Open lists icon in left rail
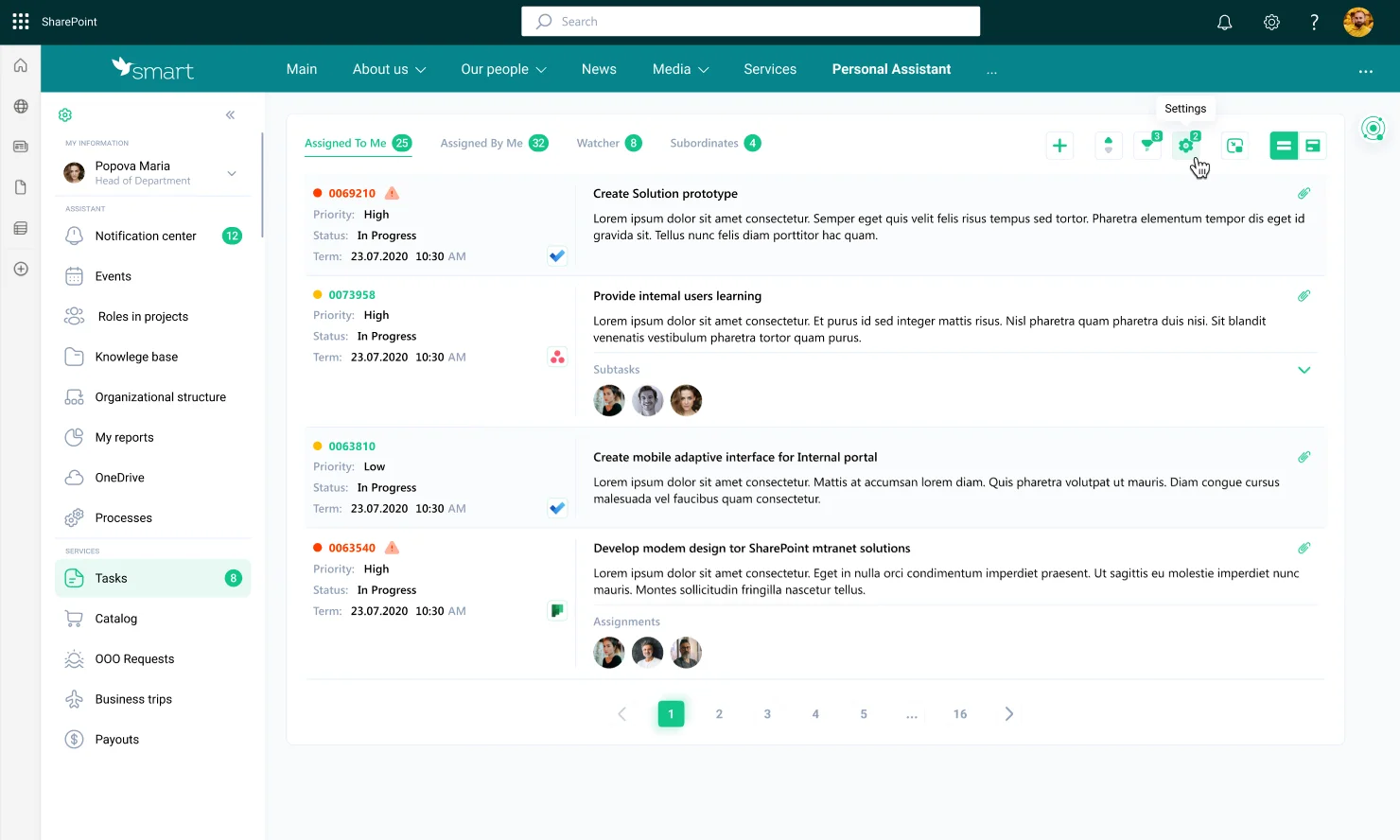The height and width of the screenshot is (840, 1400). (x=21, y=228)
